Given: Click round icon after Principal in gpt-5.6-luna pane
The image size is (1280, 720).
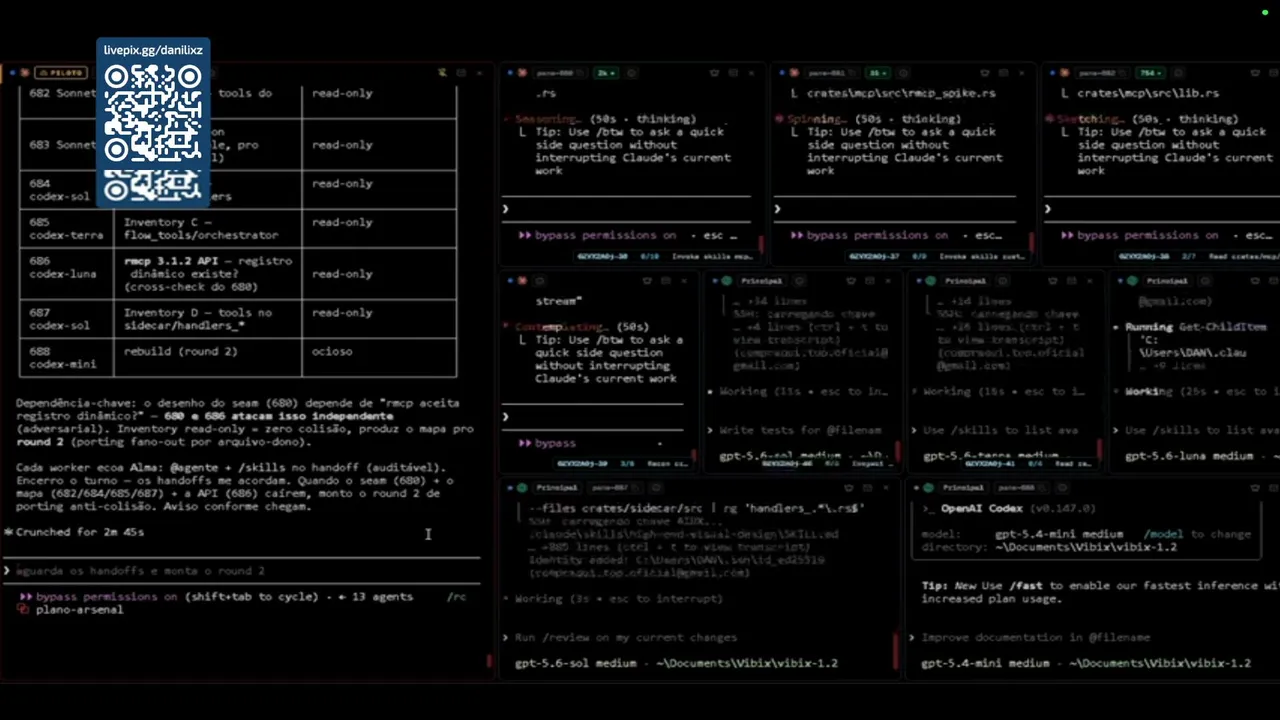Looking at the screenshot, I should tap(1205, 281).
